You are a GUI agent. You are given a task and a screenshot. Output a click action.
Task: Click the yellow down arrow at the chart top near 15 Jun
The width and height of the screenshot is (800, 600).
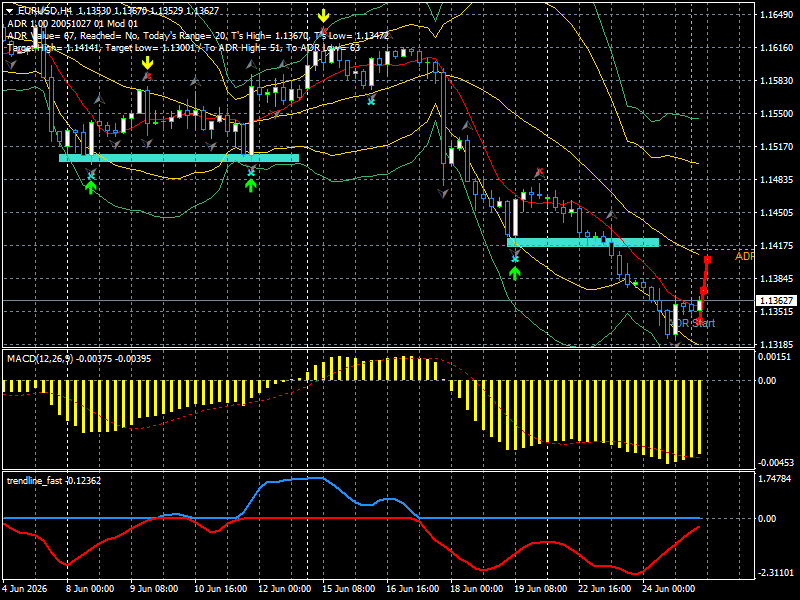(323, 16)
